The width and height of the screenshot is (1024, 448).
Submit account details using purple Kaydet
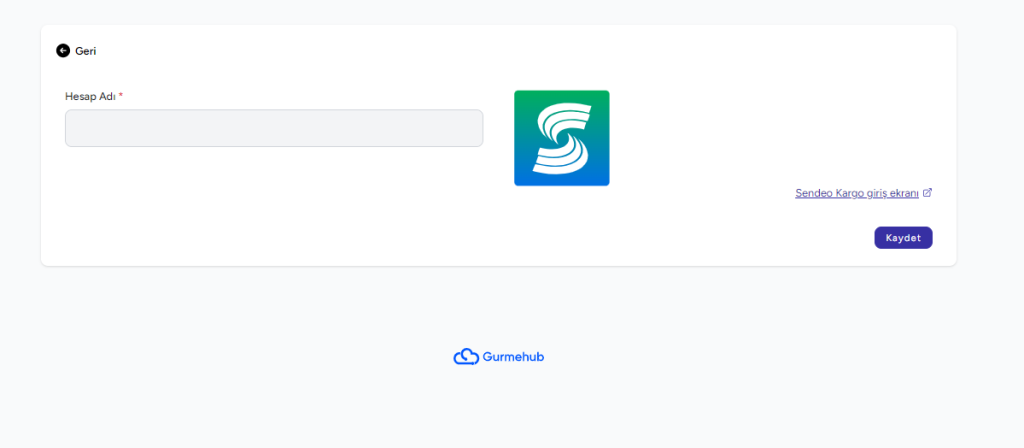(x=903, y=238)
